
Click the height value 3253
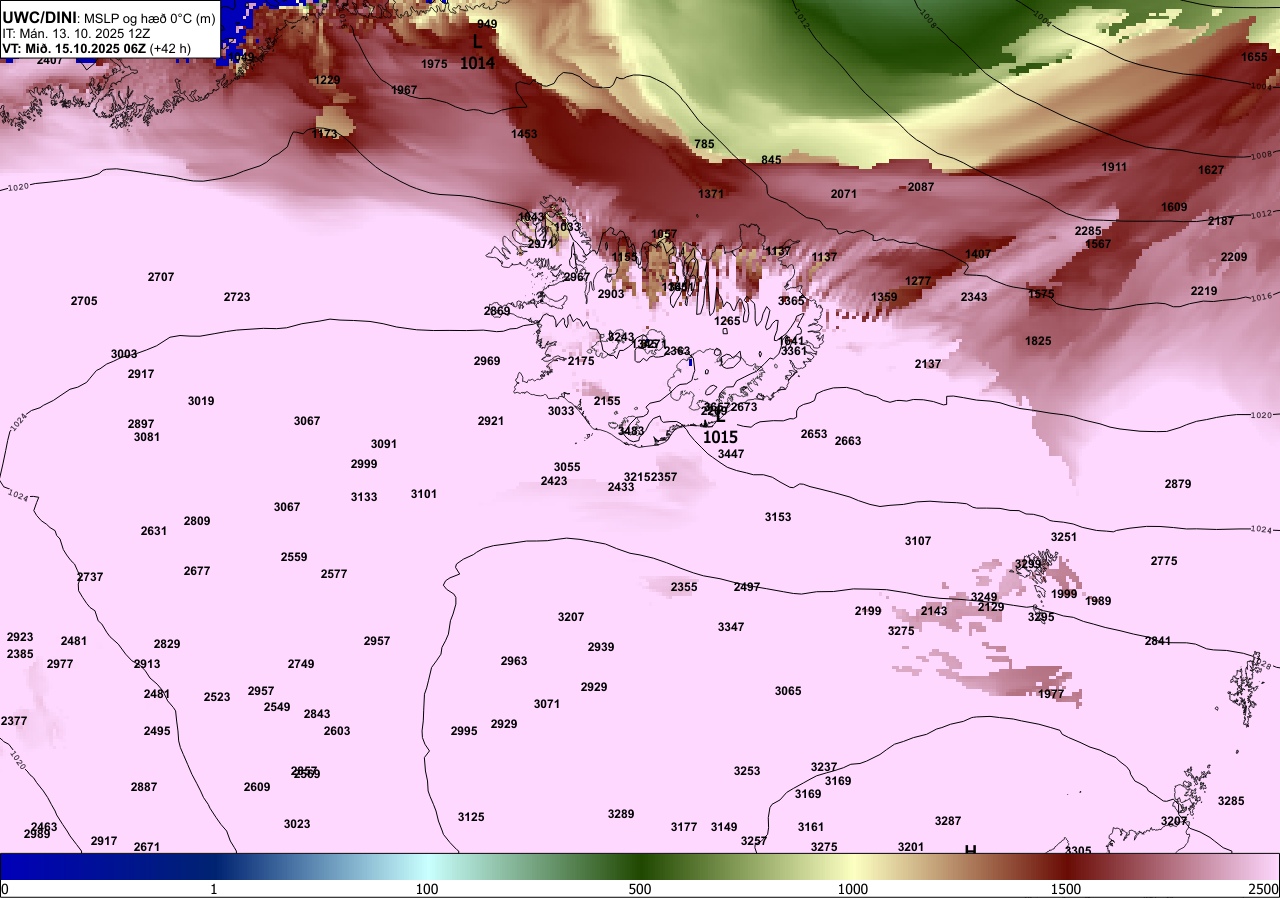coord(747,771)
